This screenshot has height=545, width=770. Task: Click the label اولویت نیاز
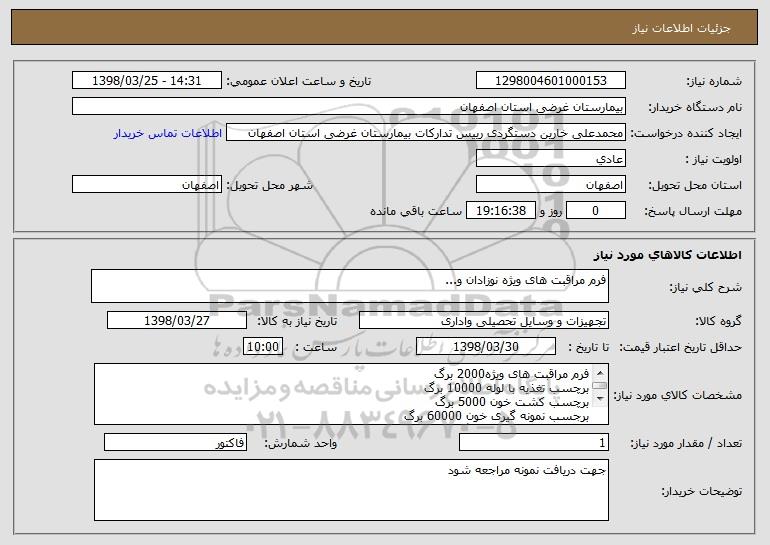point(714,159)
